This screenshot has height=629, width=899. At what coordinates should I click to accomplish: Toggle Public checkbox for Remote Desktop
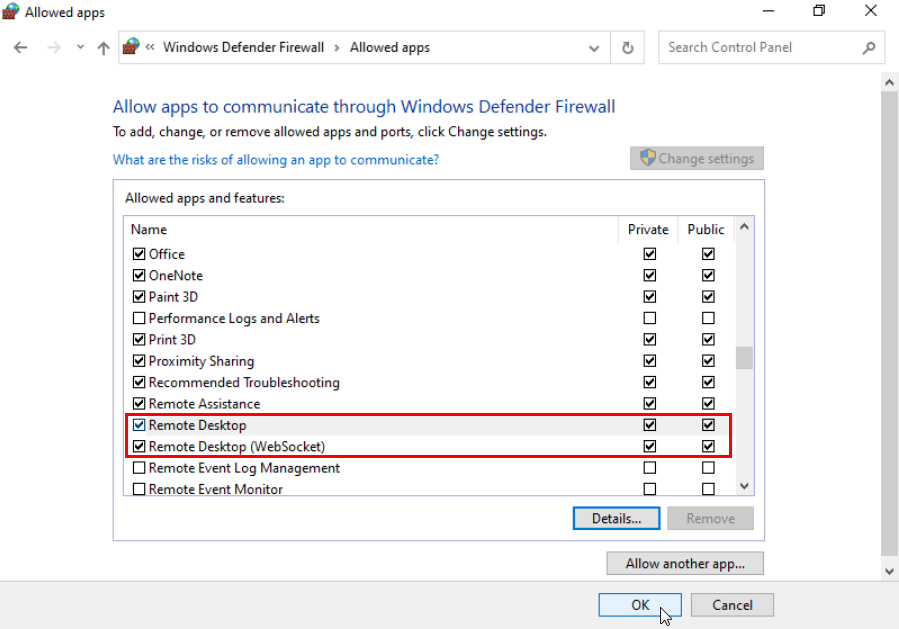point(708,425)
